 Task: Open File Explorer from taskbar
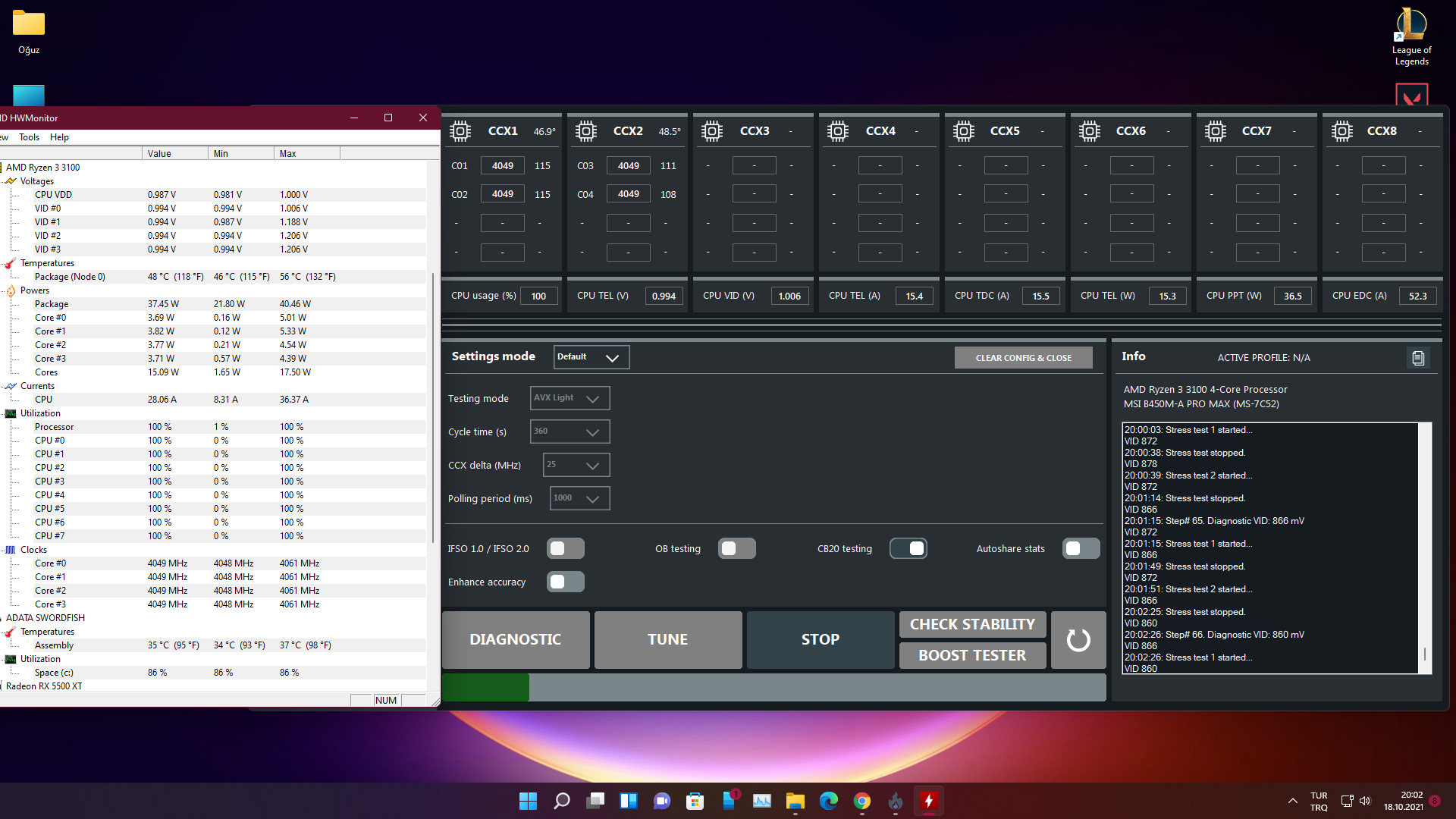[x=795, y=801]
